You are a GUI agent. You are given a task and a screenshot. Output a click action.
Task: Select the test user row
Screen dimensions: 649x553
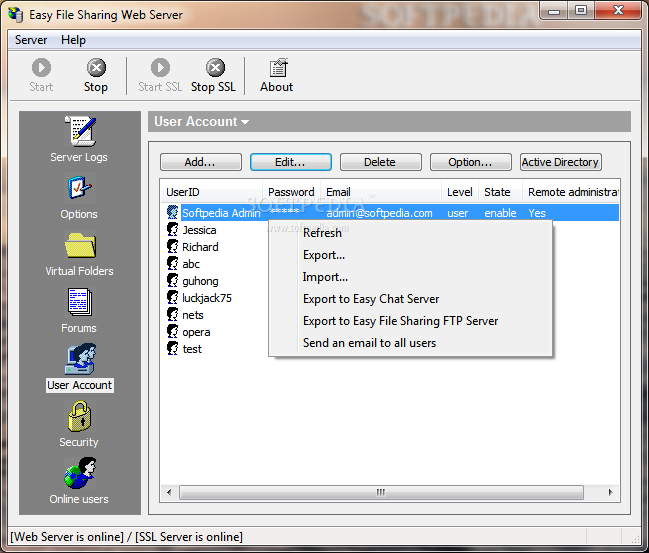coord(192,349)
